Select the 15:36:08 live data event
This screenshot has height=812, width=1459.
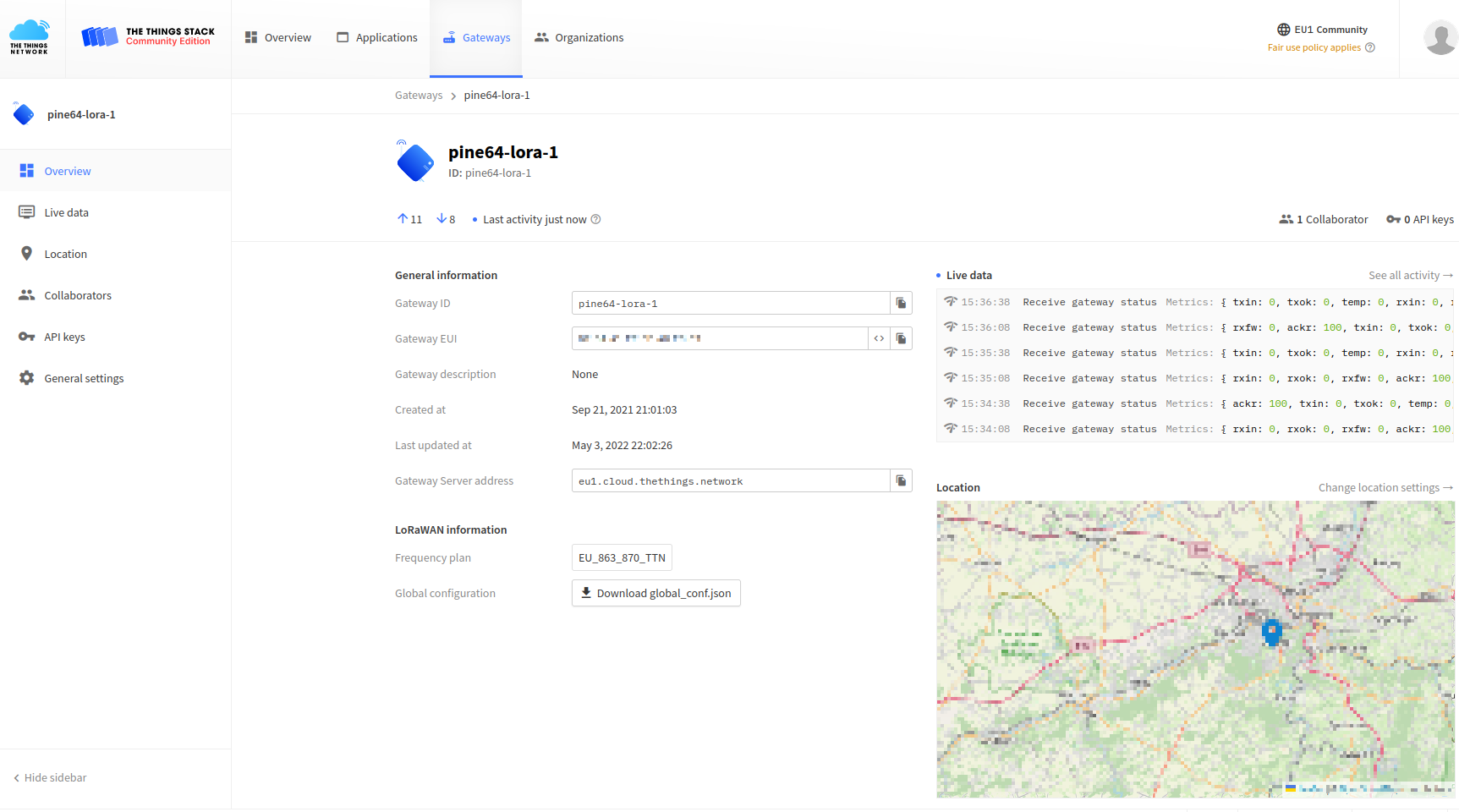coord(1195,327)
